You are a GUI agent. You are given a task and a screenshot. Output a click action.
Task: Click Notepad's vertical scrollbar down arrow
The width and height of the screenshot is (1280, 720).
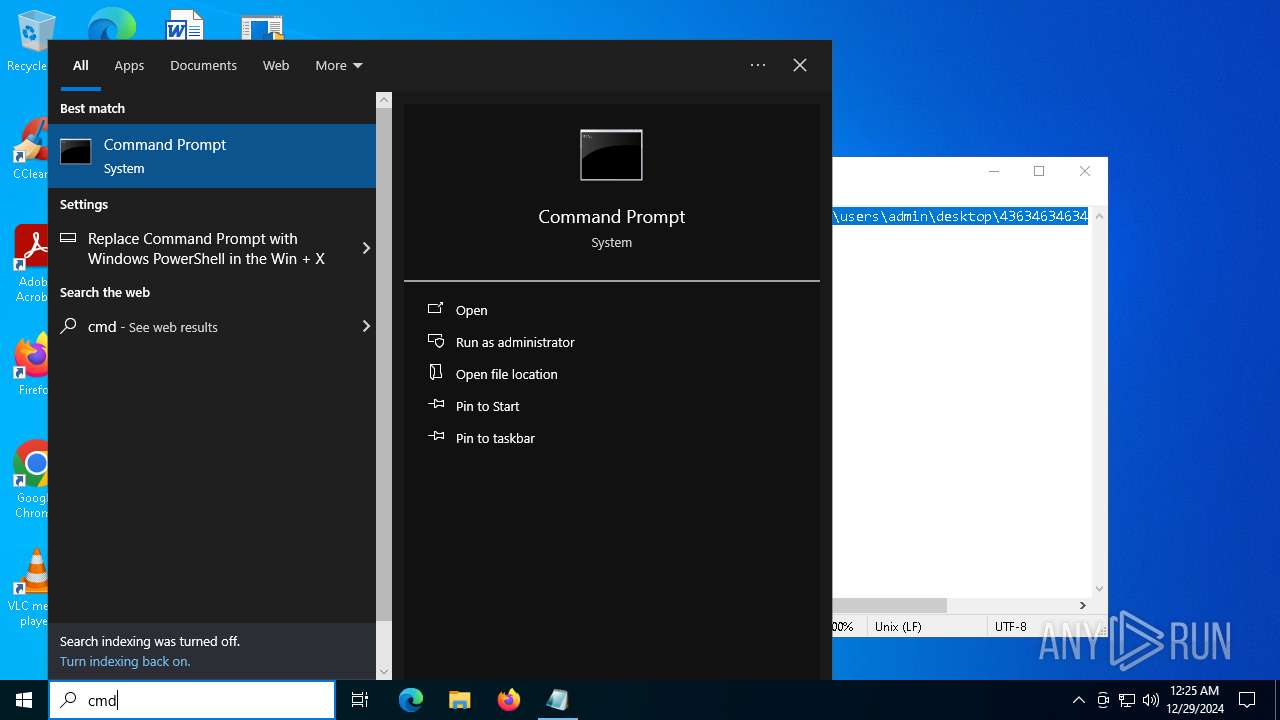[x=1100, y=589]
